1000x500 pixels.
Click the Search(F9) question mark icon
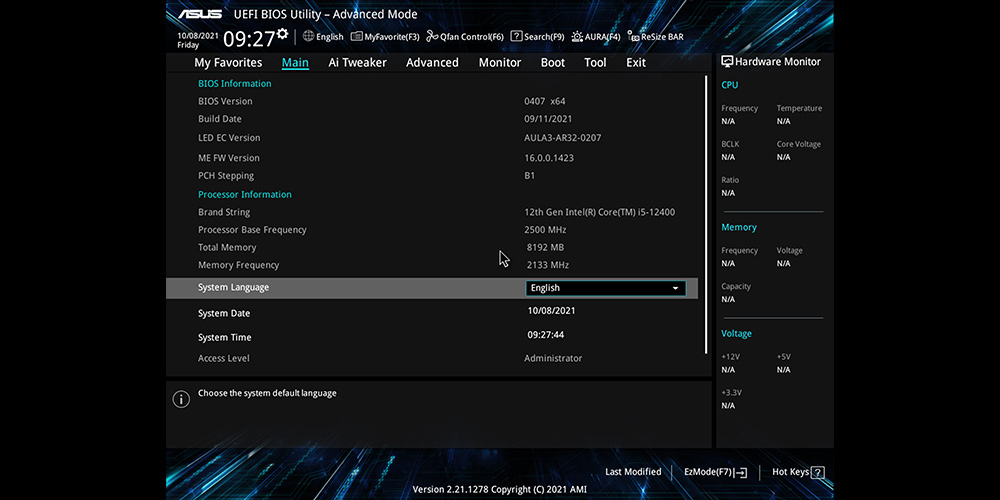[x=517, y=36]
